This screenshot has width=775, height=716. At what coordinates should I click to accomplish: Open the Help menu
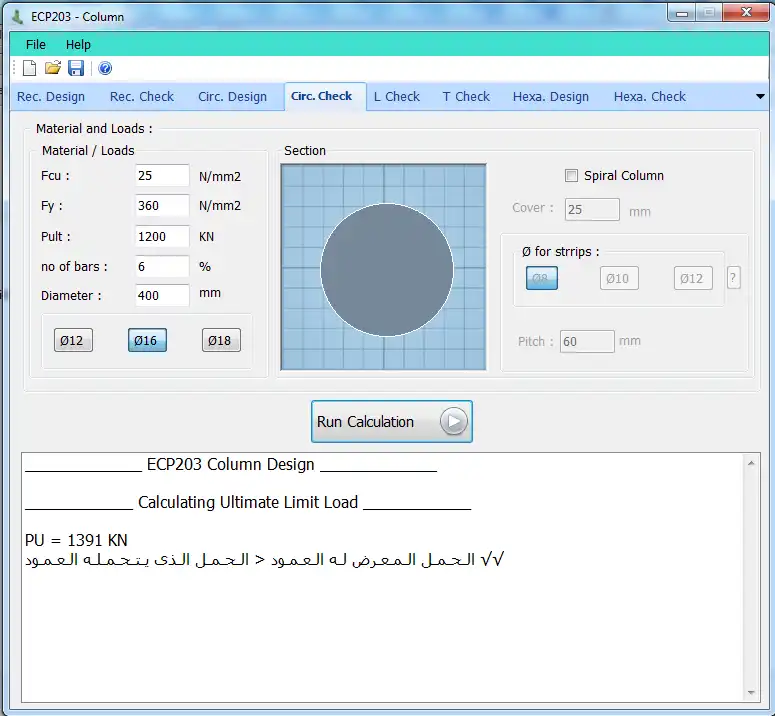78,44
